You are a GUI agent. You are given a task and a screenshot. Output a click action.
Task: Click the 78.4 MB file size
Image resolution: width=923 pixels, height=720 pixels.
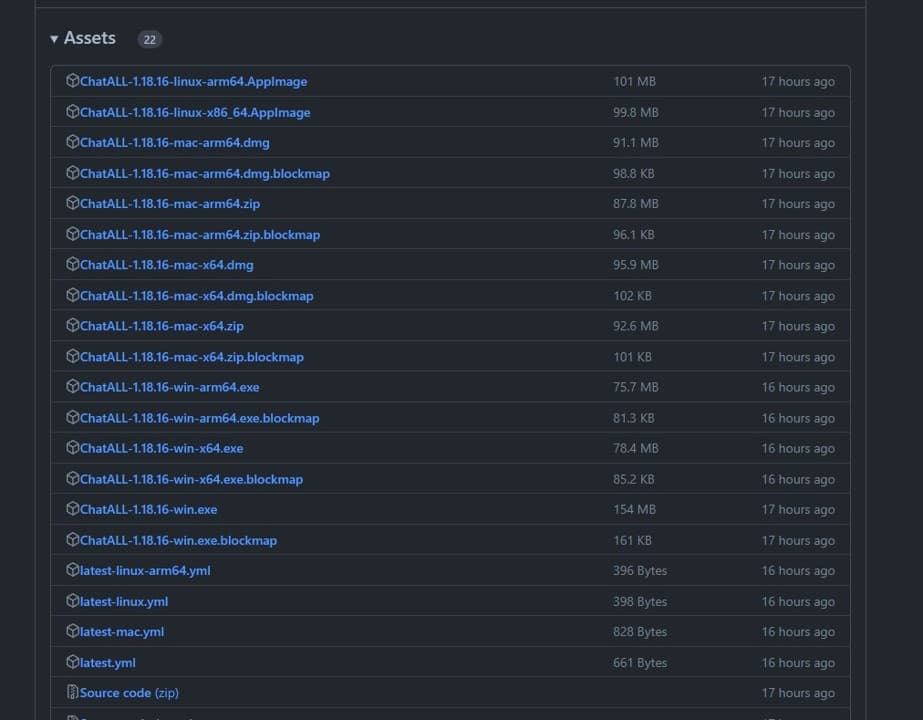(636, 449)
